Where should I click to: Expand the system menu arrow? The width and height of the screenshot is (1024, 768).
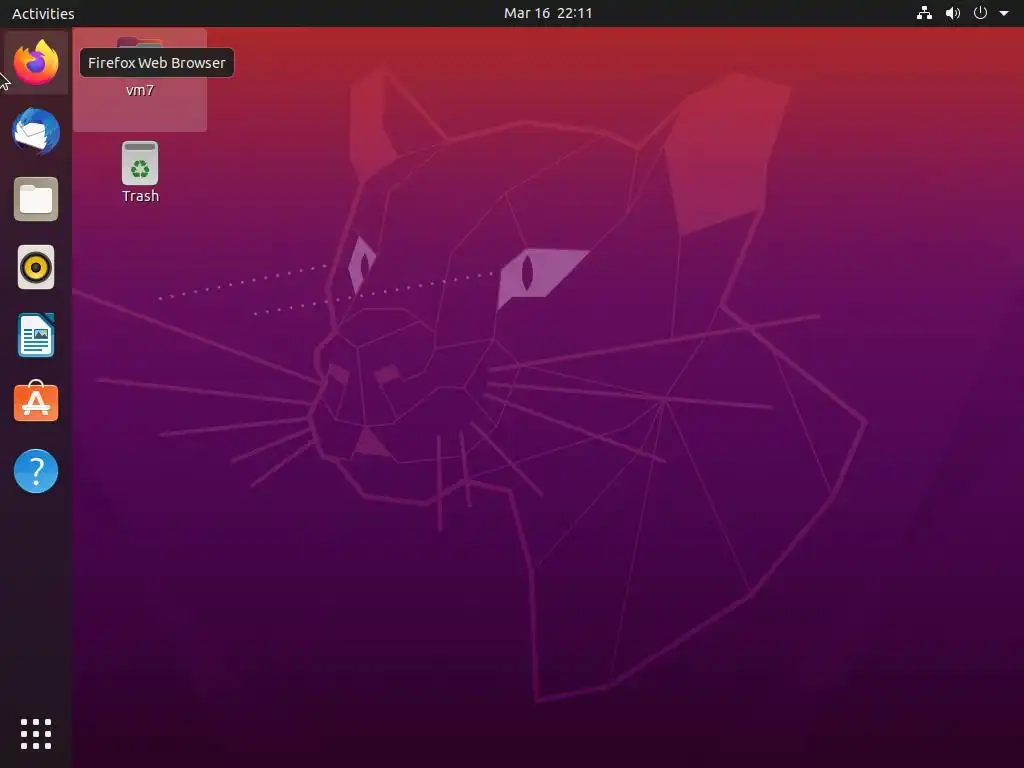pos(1004,13)
